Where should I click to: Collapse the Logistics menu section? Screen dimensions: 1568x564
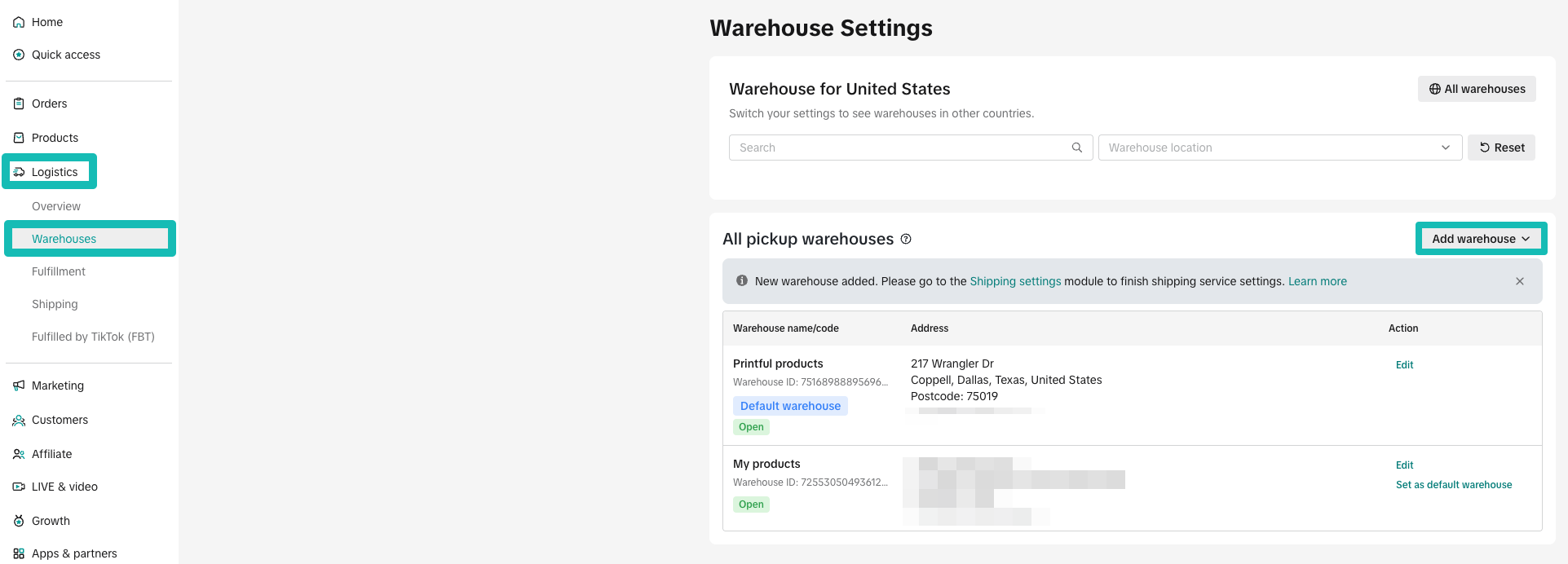(x=54, y=172)
